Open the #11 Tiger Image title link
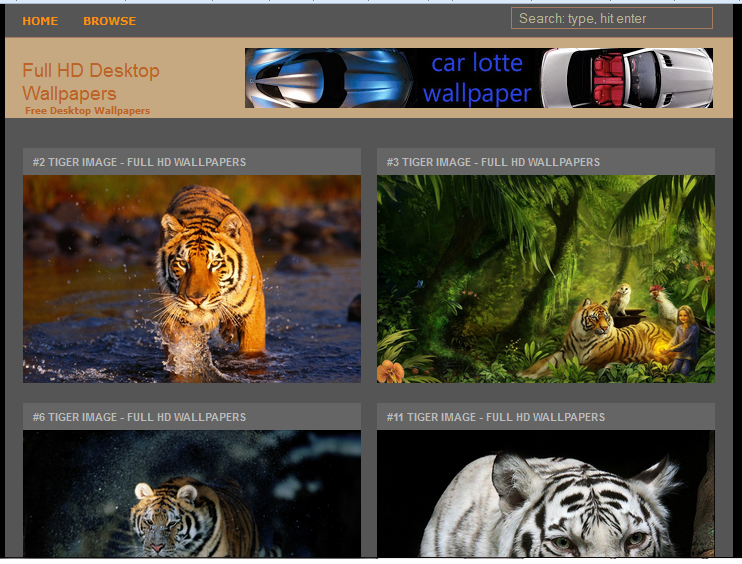 click(x=495, y=417)
